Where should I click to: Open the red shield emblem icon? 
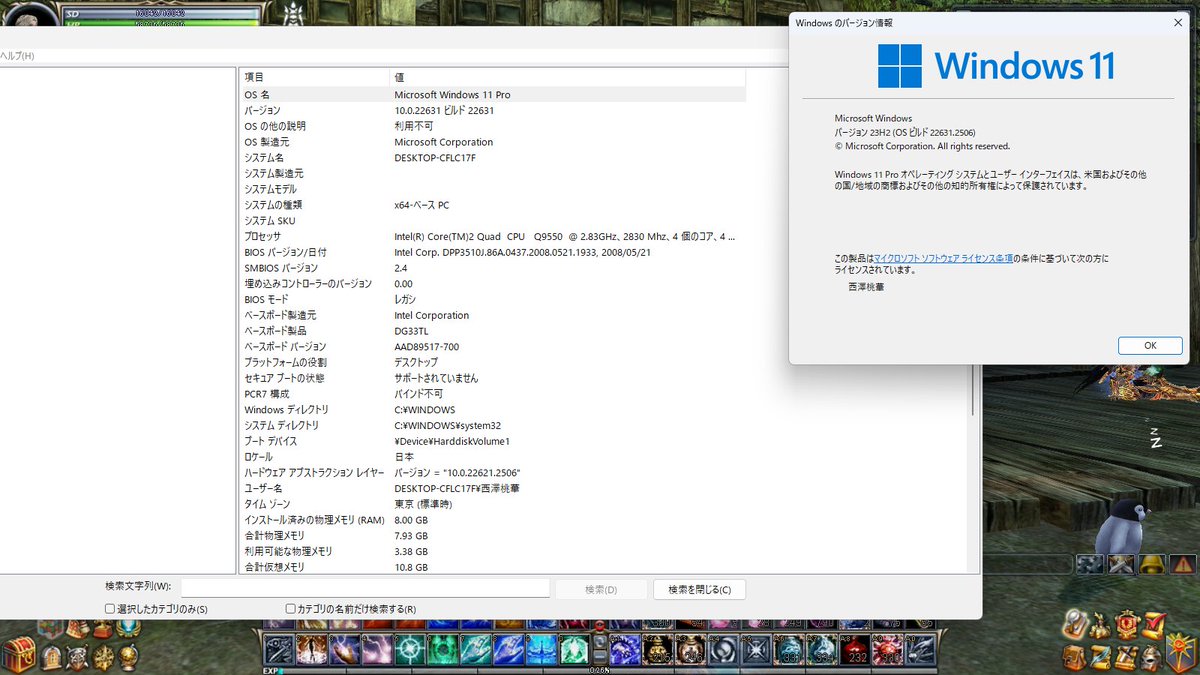click(1127, 624)
